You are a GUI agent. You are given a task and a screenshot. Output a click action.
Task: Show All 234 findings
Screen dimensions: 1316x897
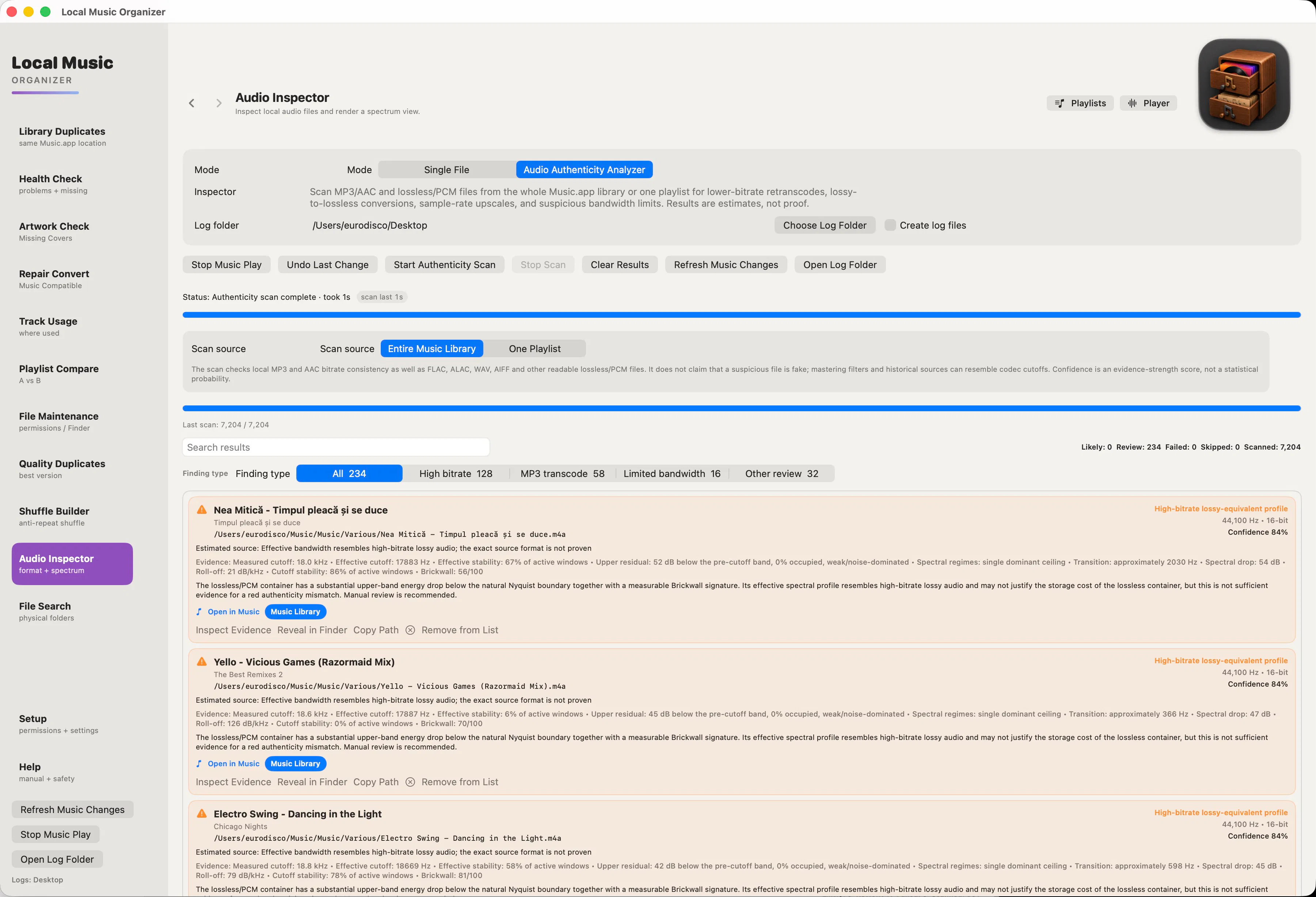point(349,474)
